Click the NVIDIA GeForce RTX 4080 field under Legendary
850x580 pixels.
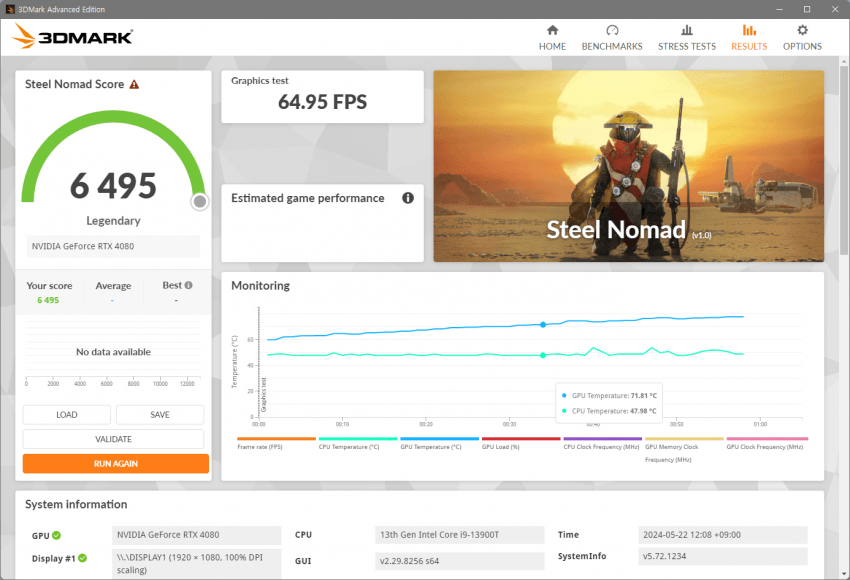pyautogui.click(x=113, y=246)
